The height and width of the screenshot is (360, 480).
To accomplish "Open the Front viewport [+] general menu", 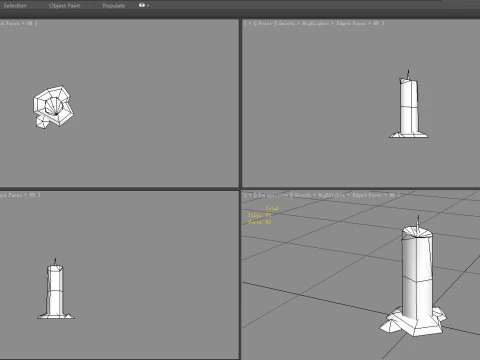I will click(x=249, y=23).
